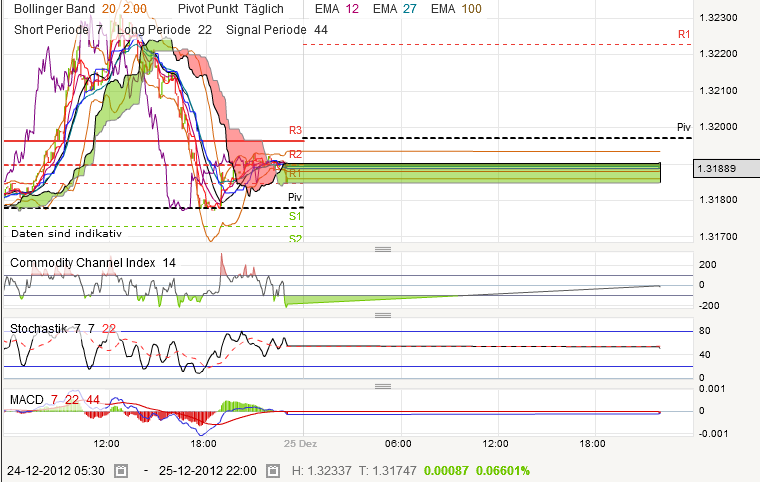Click the Piv label above S1
The height and width of the screenshot is (482, 760).
pyautogui.click(x=295, y=197)
